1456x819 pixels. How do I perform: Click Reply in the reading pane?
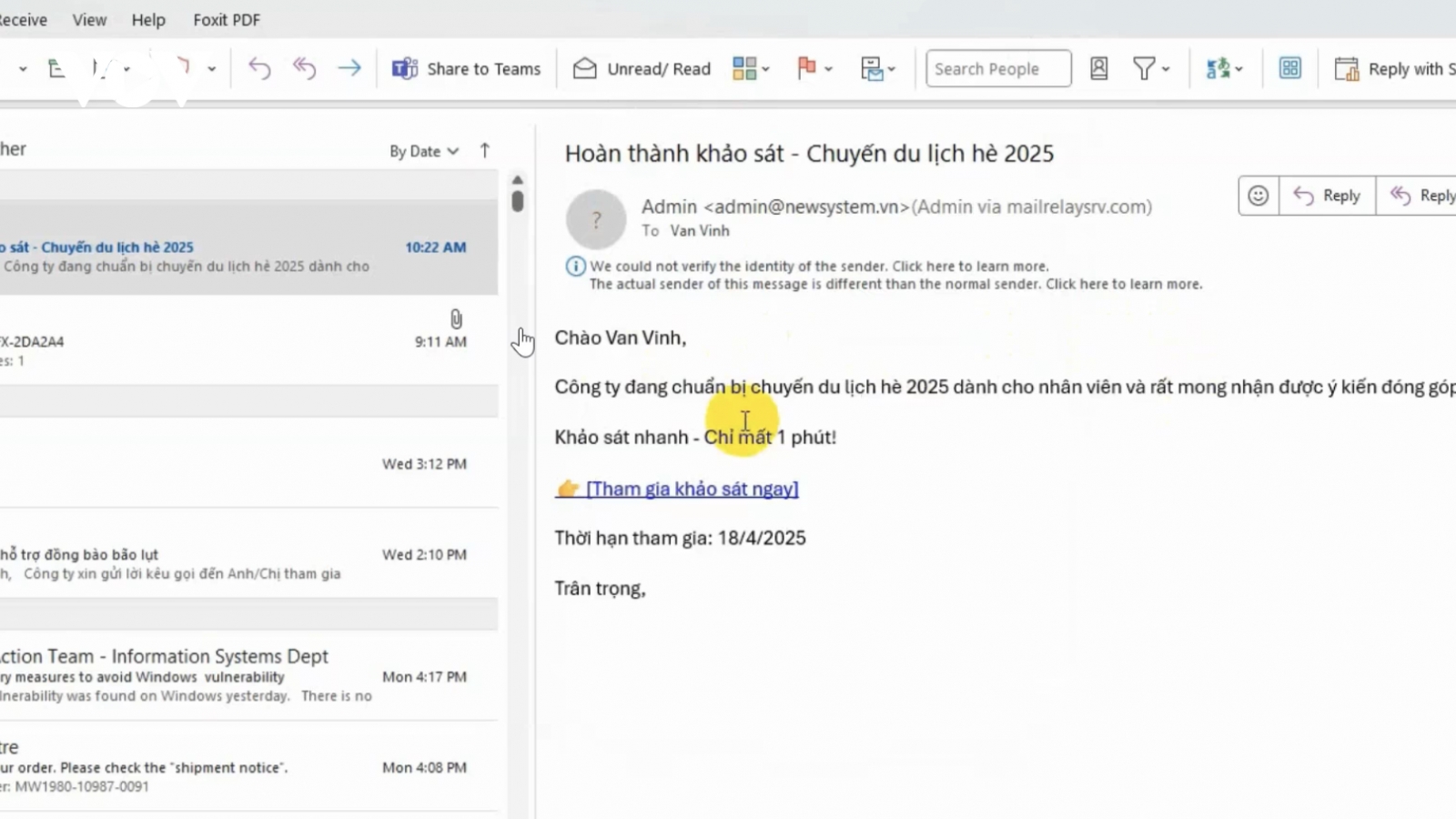[x=1327, y=196]
